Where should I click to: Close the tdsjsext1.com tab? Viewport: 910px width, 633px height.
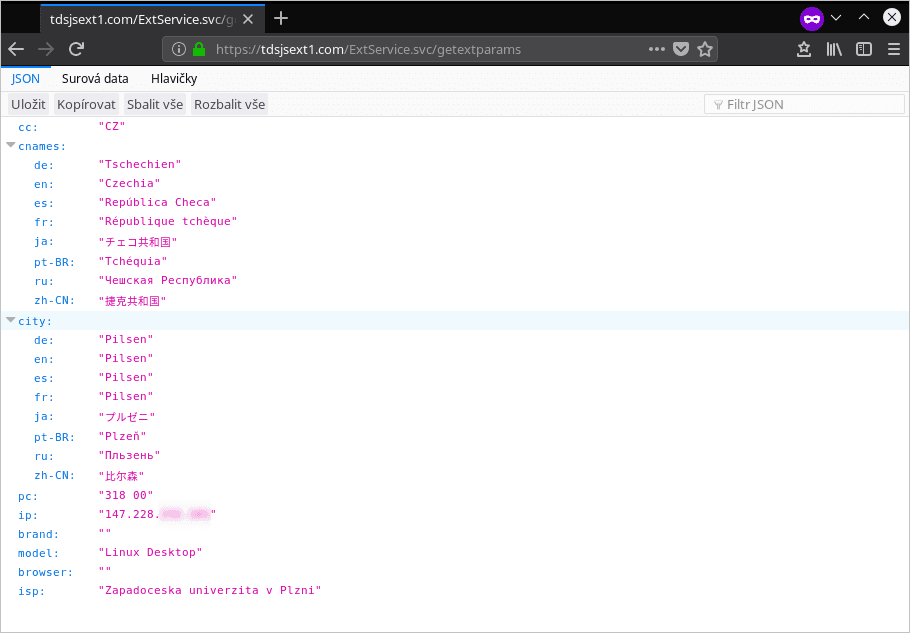tap(248, 19)
